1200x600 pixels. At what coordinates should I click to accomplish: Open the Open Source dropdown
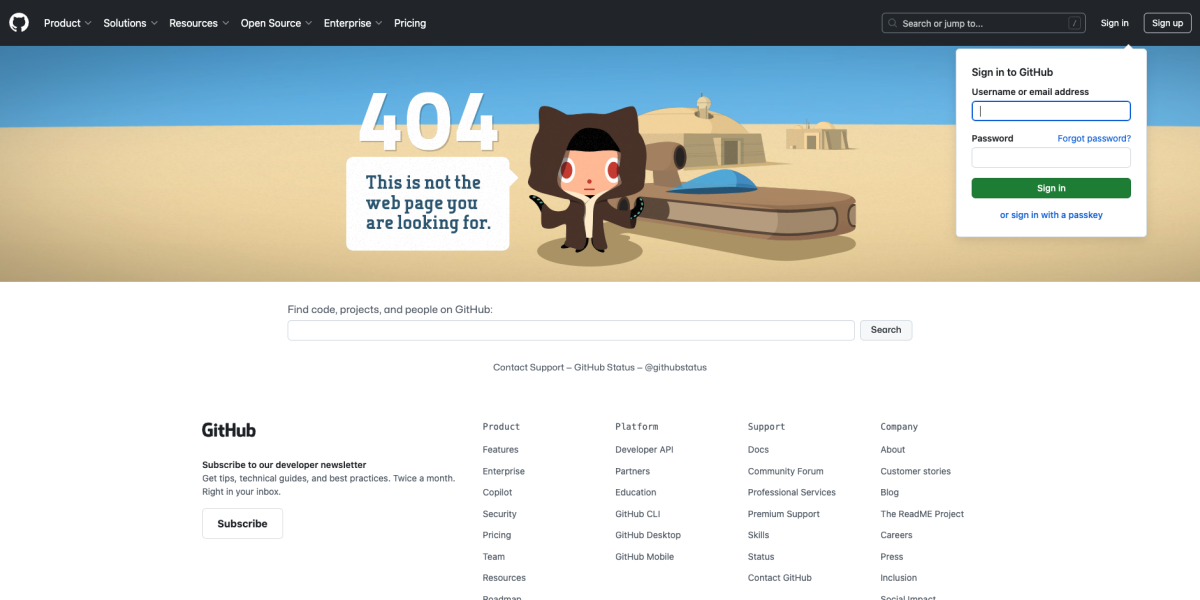tap(276, 23)
